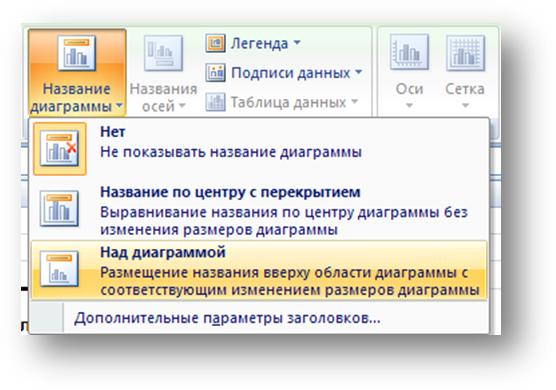Click the Сетка label text
556x390 pixels.
tap(465, 89)
